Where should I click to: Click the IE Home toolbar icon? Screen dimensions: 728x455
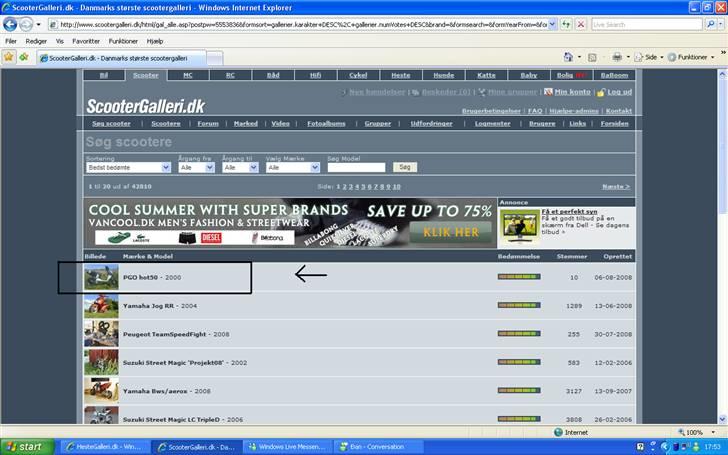tap(568, 57)
